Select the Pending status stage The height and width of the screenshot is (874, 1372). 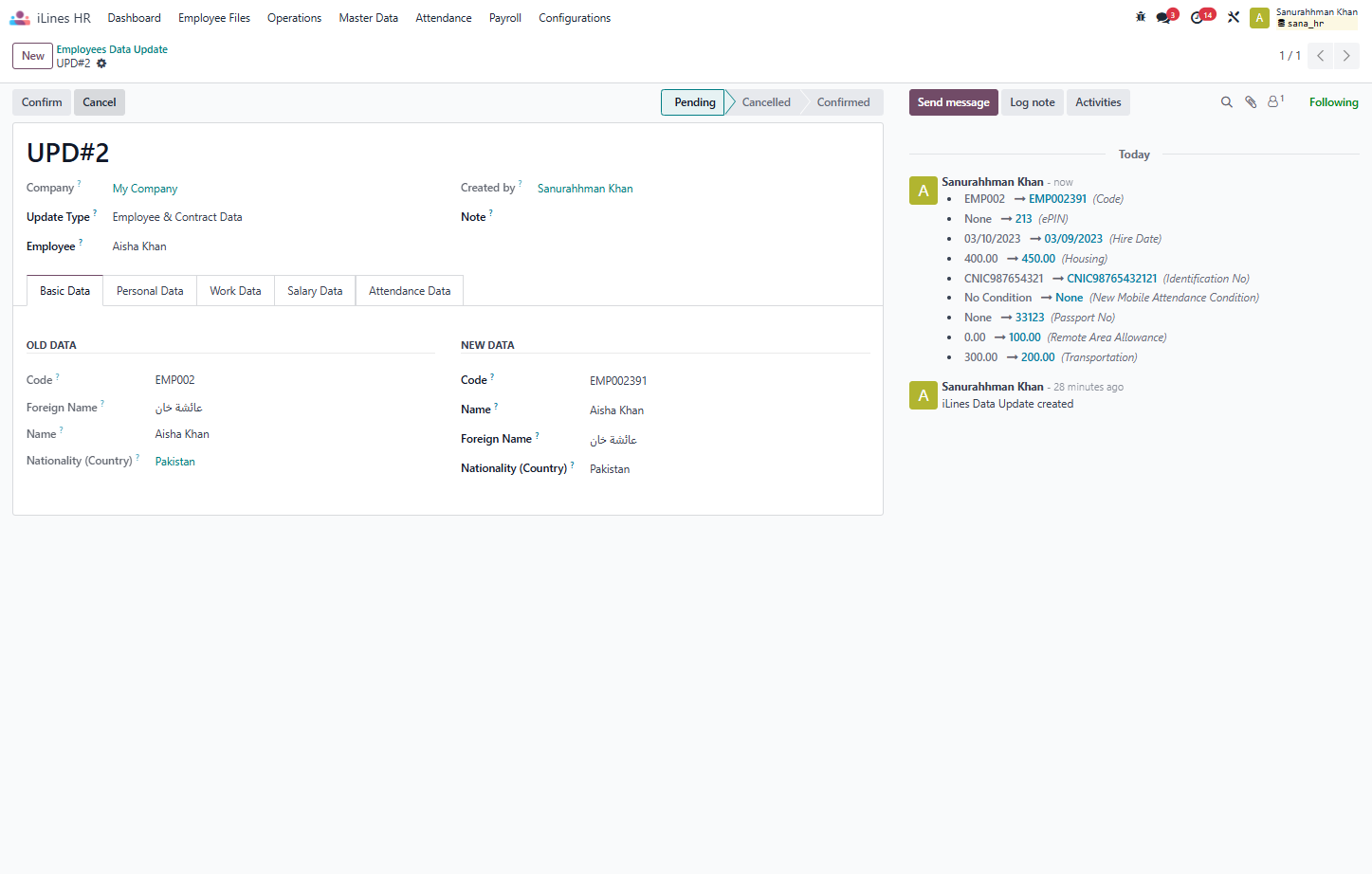(x=695, y=102)
